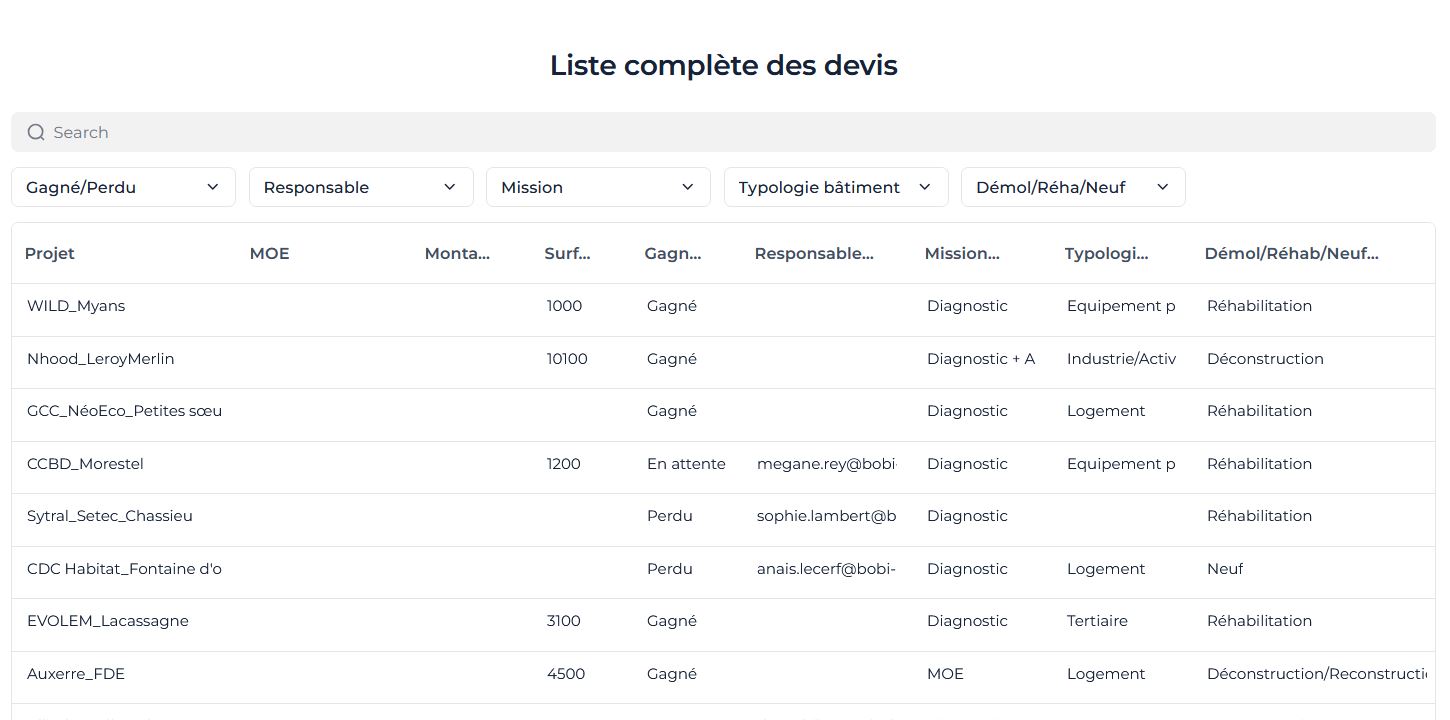Open the Démol/Réha/Neuf filter dropdown
Viewport: 1450px width, 720px height.
pos(1073,187)
